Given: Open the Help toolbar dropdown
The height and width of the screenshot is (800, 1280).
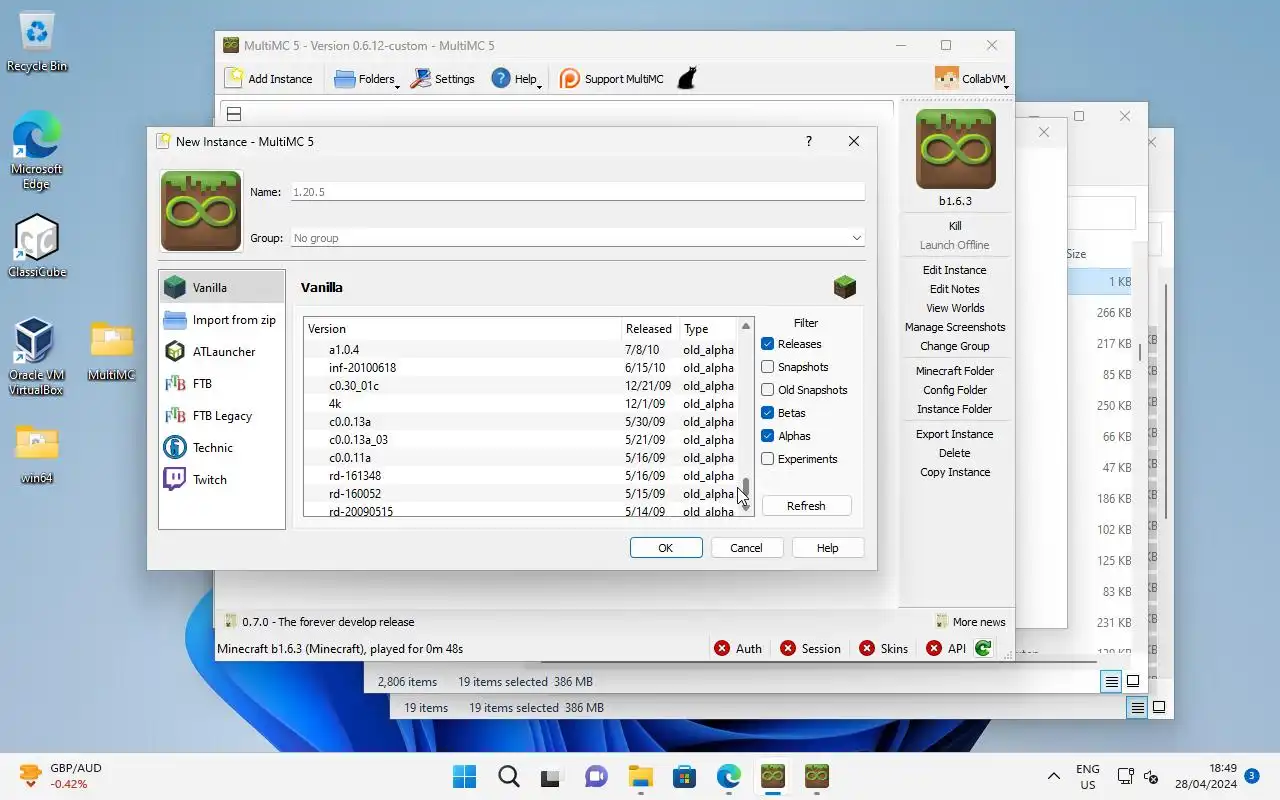Looking at the screenshot, I should pyautogui.click(x=516, y=79).
